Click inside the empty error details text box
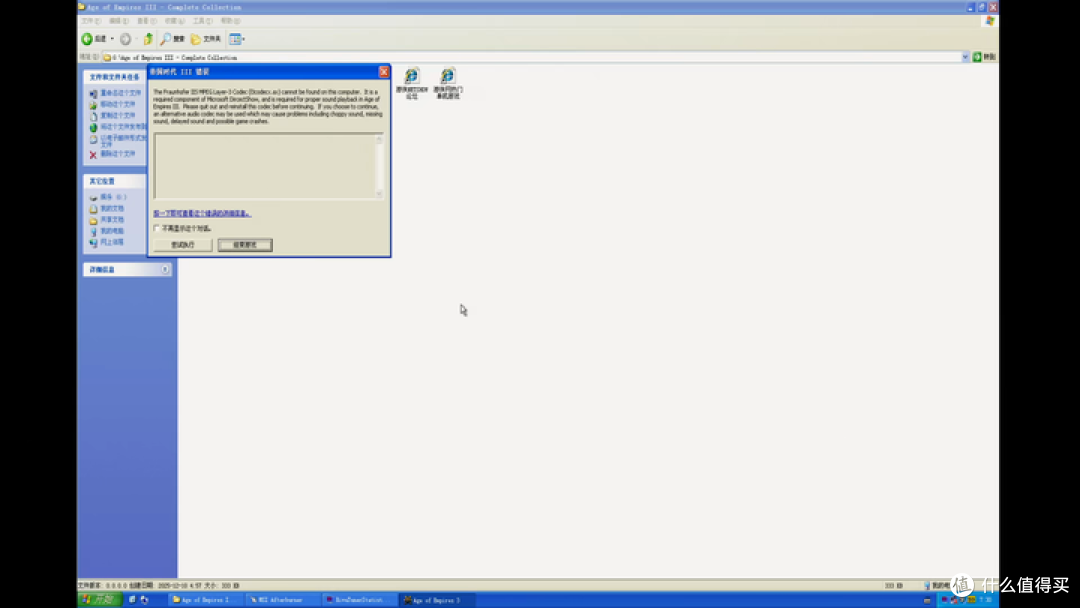The height and width of the screenshot is (608, 1080). coord(265,166)
